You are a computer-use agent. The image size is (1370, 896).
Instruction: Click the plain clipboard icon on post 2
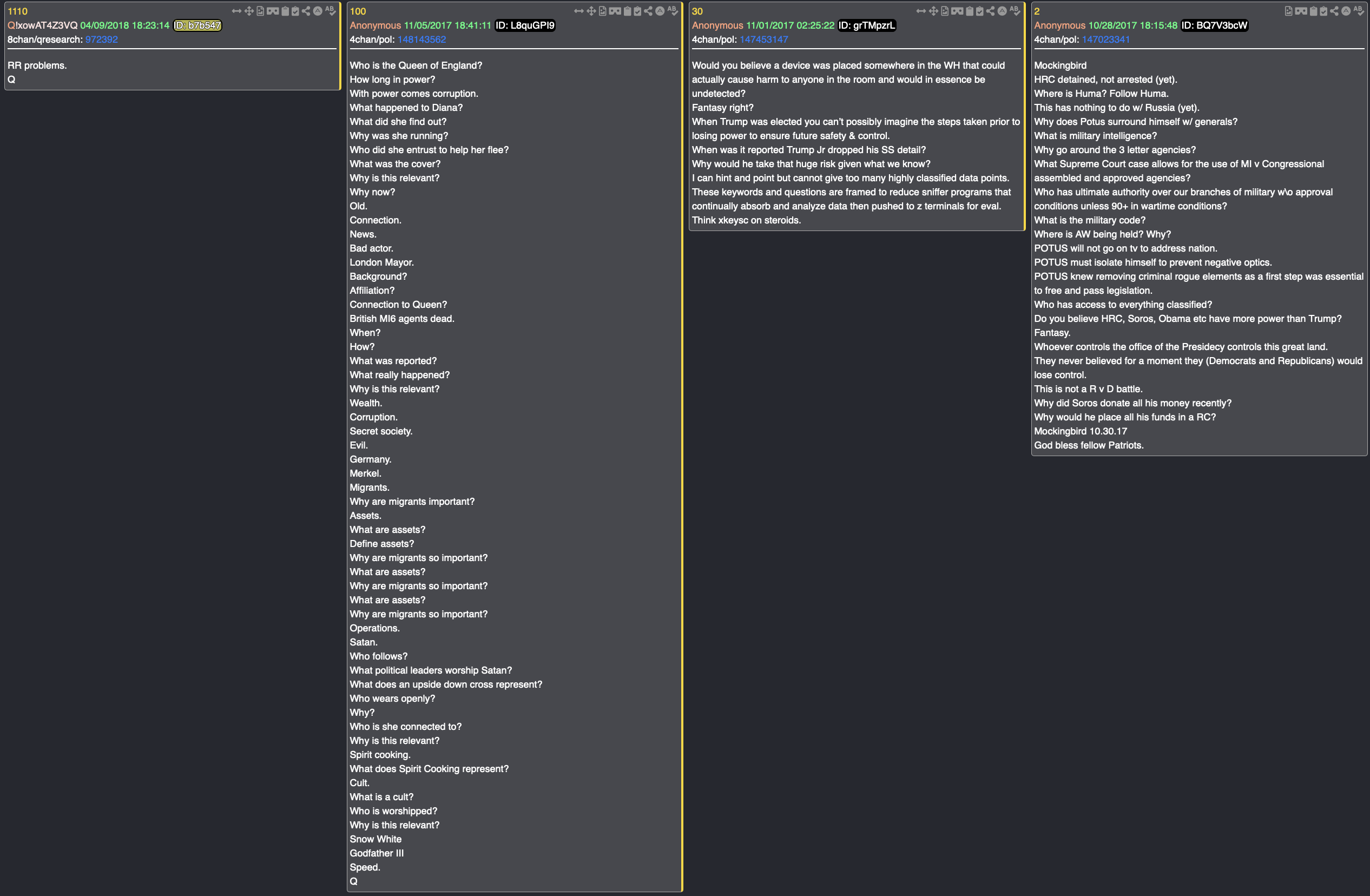pos(1314,11)
